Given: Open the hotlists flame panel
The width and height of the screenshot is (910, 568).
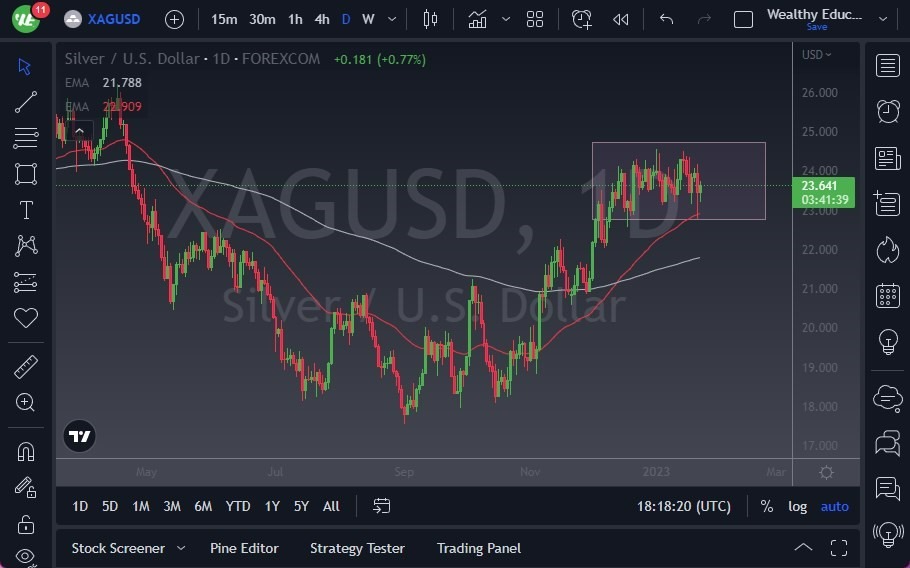Looking at the screenshot, I should [887, 249].
